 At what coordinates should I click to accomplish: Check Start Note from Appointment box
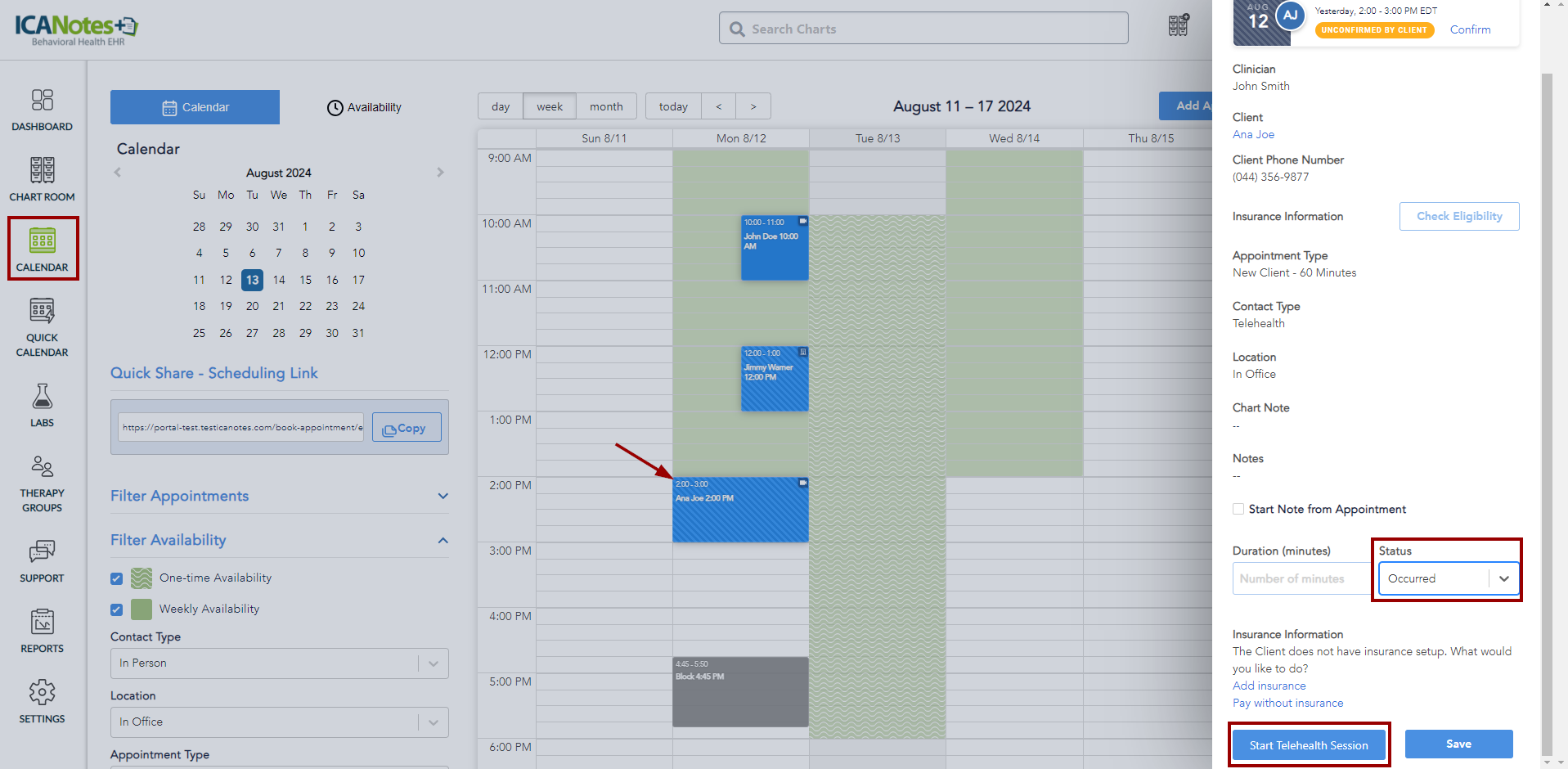coord(1238,509)
